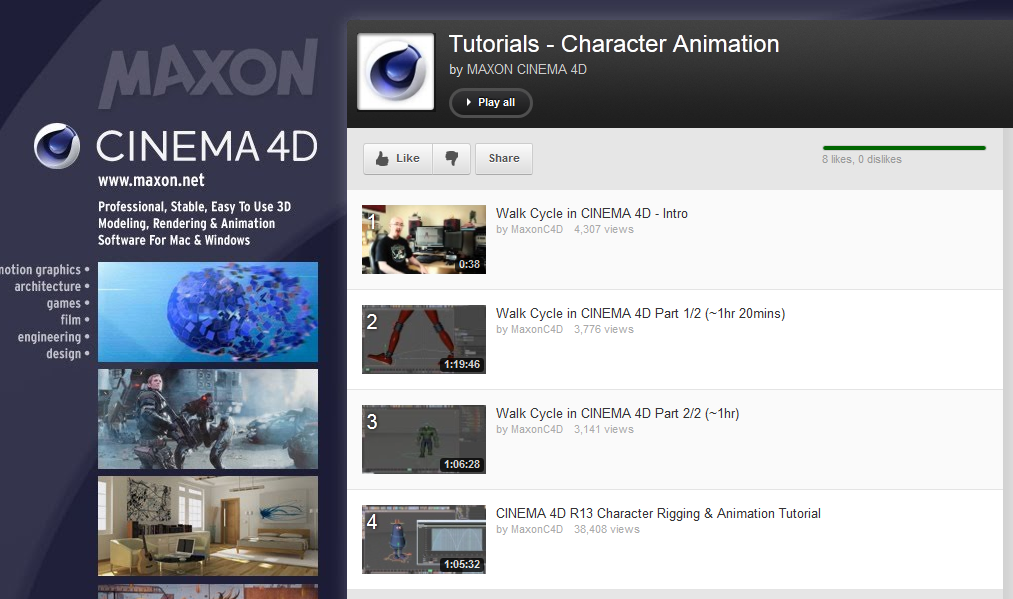Click thumbnail of video 4 (1:05:32)

point(424,540)
